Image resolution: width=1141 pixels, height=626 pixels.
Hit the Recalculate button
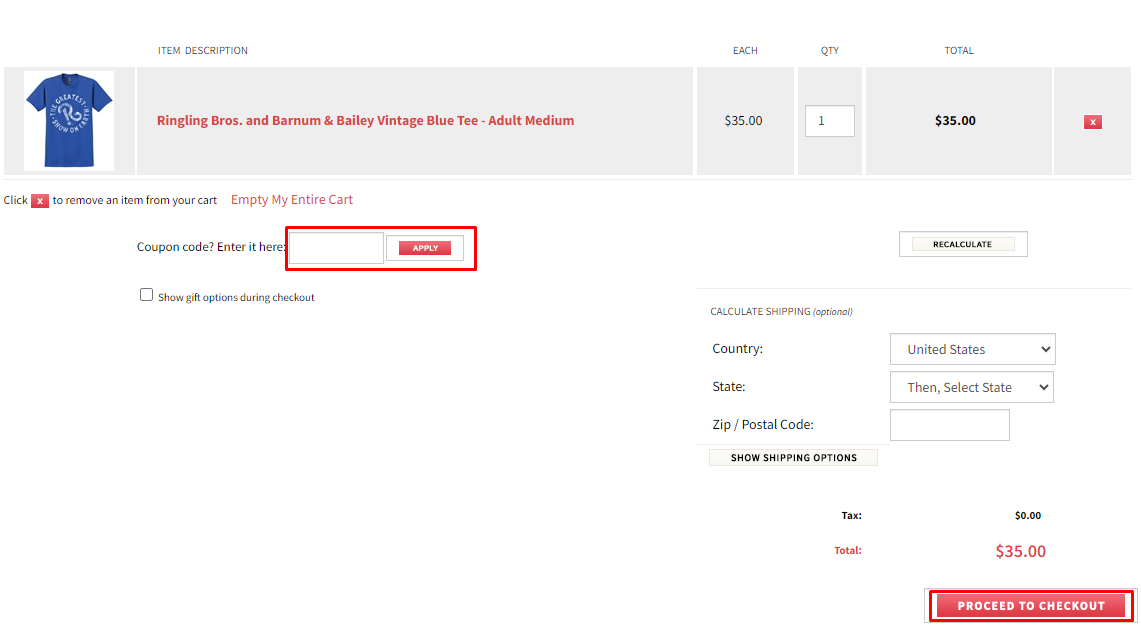(x=962, y=244)
